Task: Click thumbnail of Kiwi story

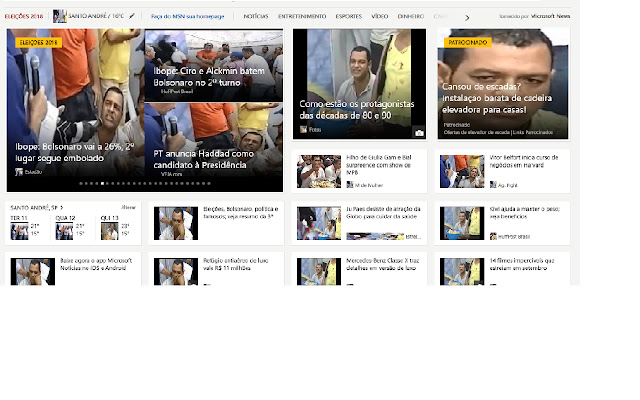Action: (462, 223)
